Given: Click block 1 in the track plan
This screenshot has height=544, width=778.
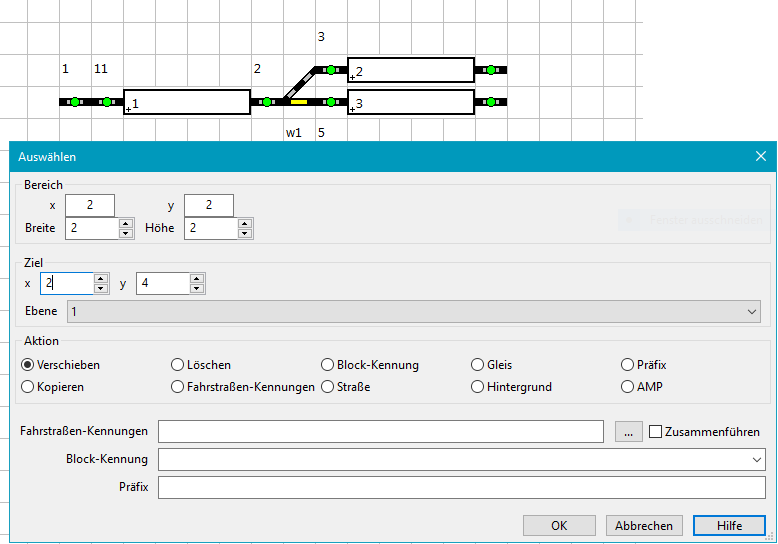Looking at the screenshot, I should click(187, 102).
